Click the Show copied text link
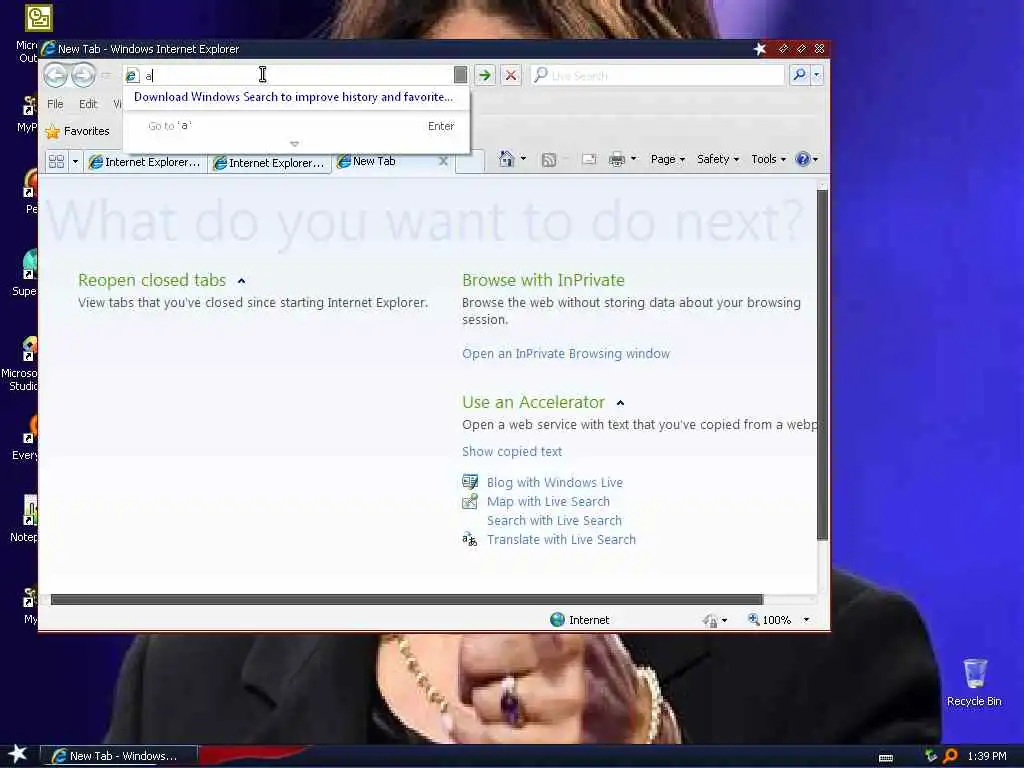1024x768 pixels. [x=512, y=451]
